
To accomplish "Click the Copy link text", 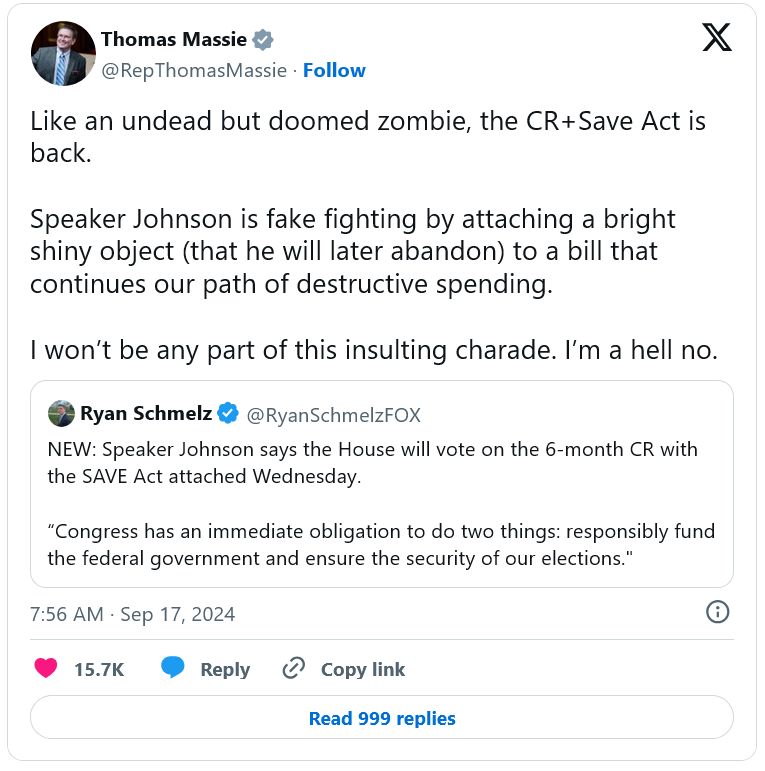I will point(363,670).
